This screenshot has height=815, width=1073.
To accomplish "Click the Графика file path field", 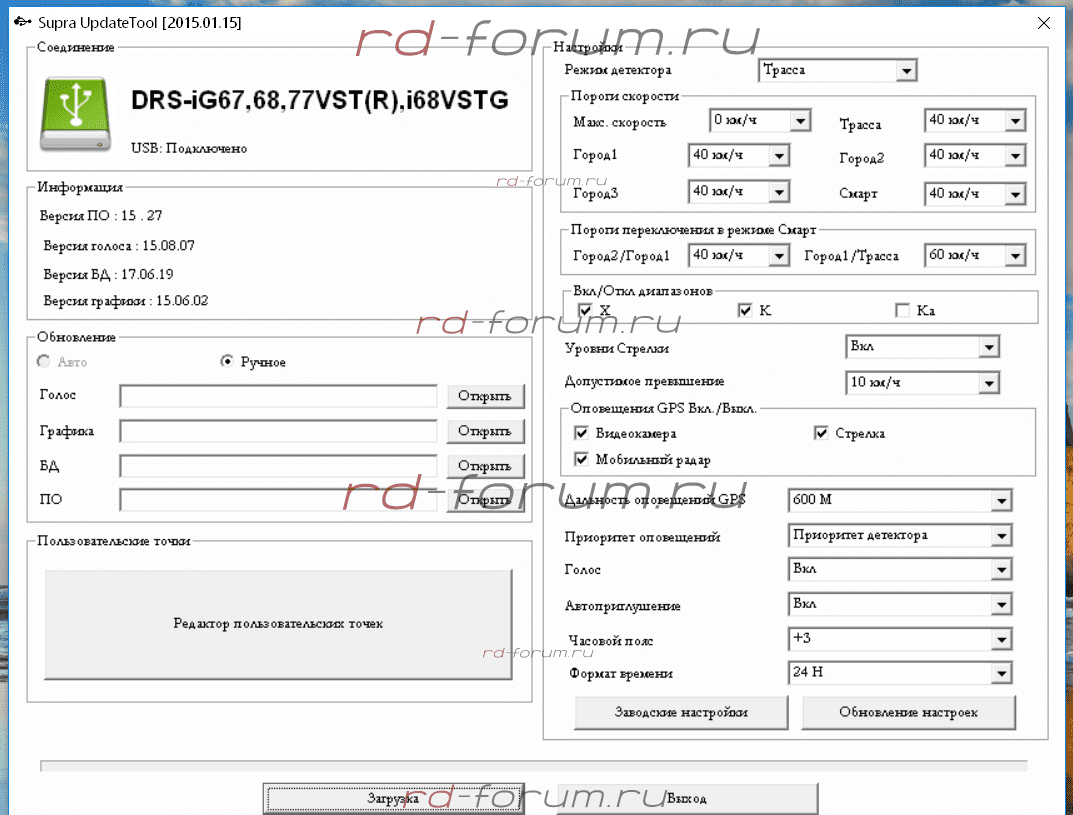I will tap(278, 431).
